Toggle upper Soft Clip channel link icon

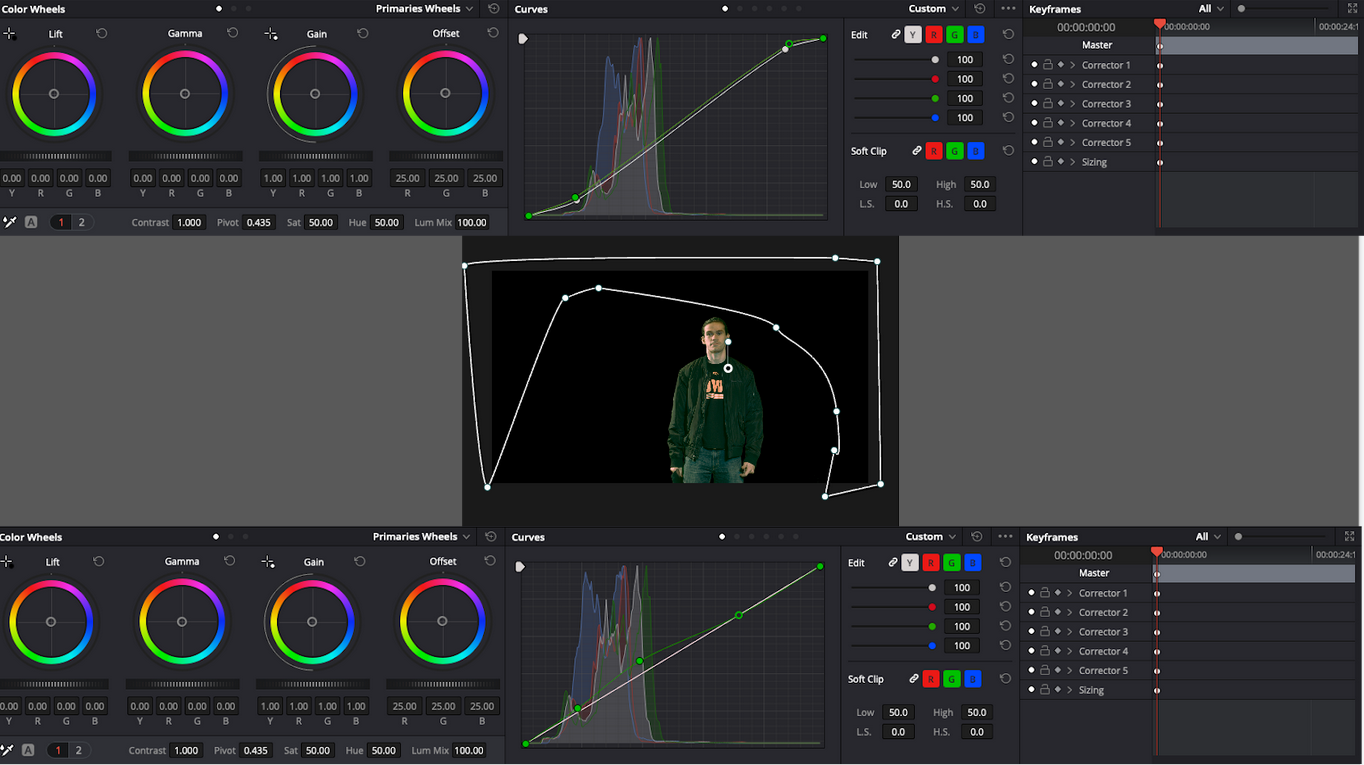click(x=916, y=151)
